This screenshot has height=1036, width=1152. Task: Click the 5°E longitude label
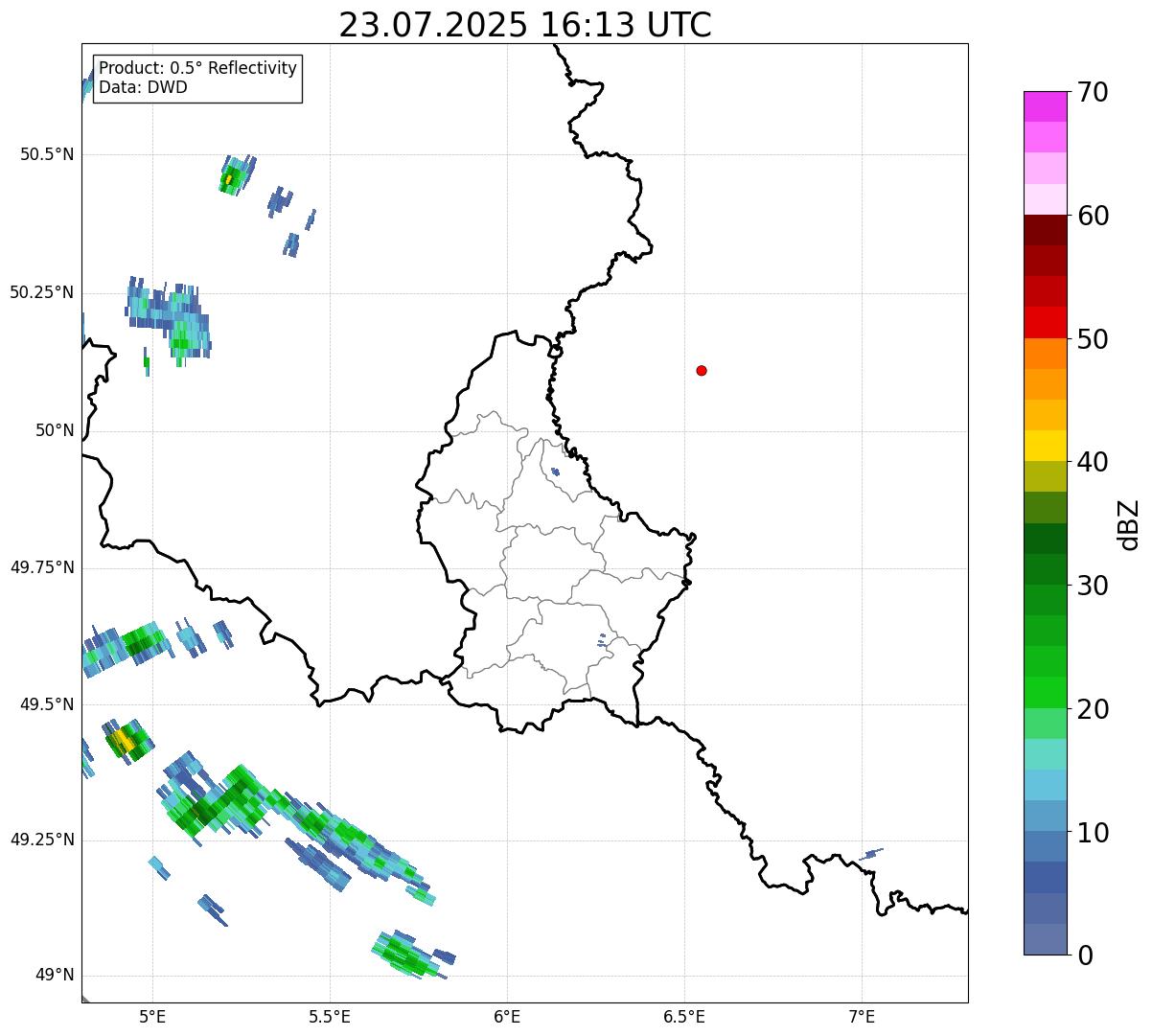(x=152, y=1016)
